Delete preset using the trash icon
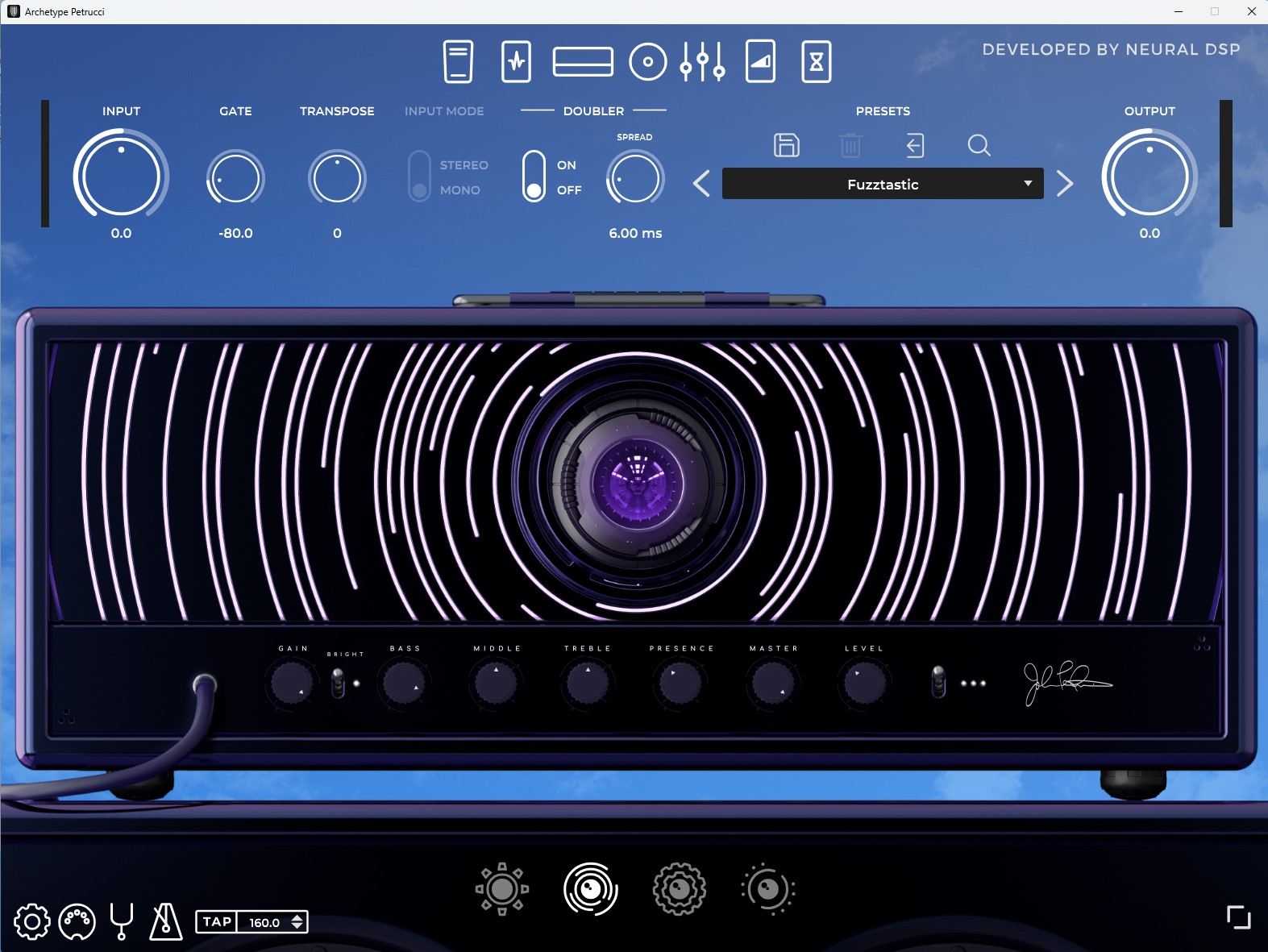This screenshot has height=952, width=1268. [x=850, y=145]
